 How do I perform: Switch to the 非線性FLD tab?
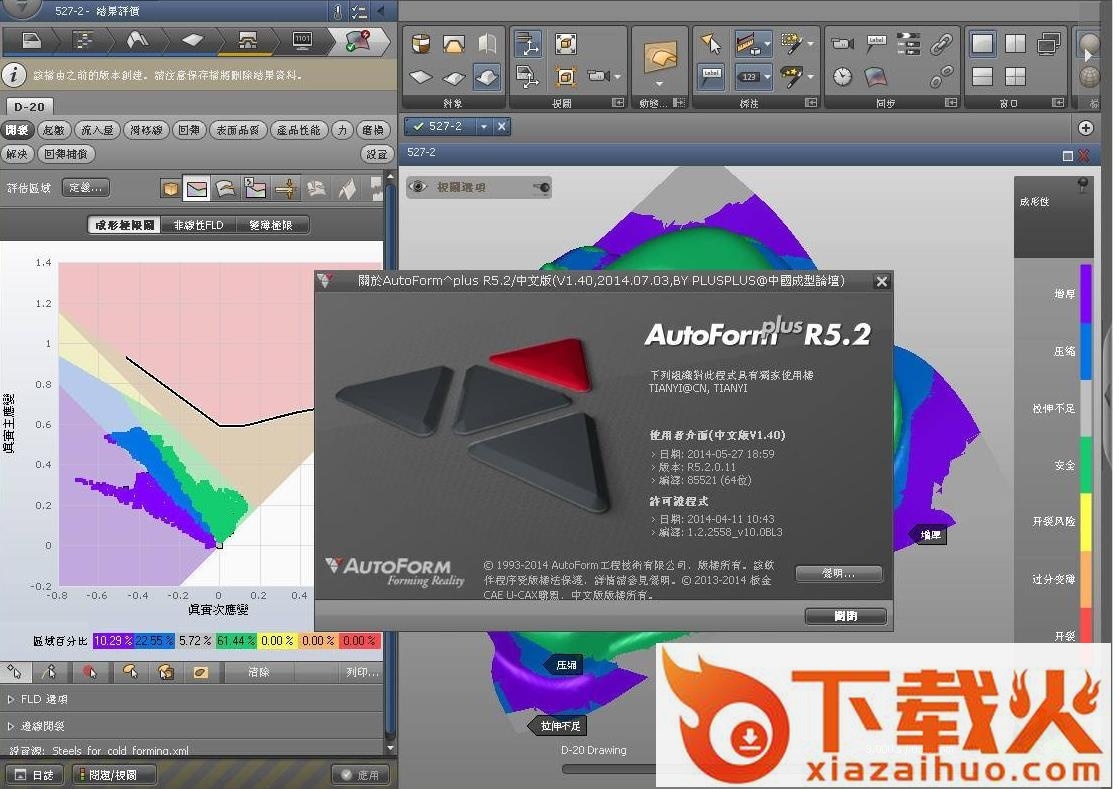[198, 226]
